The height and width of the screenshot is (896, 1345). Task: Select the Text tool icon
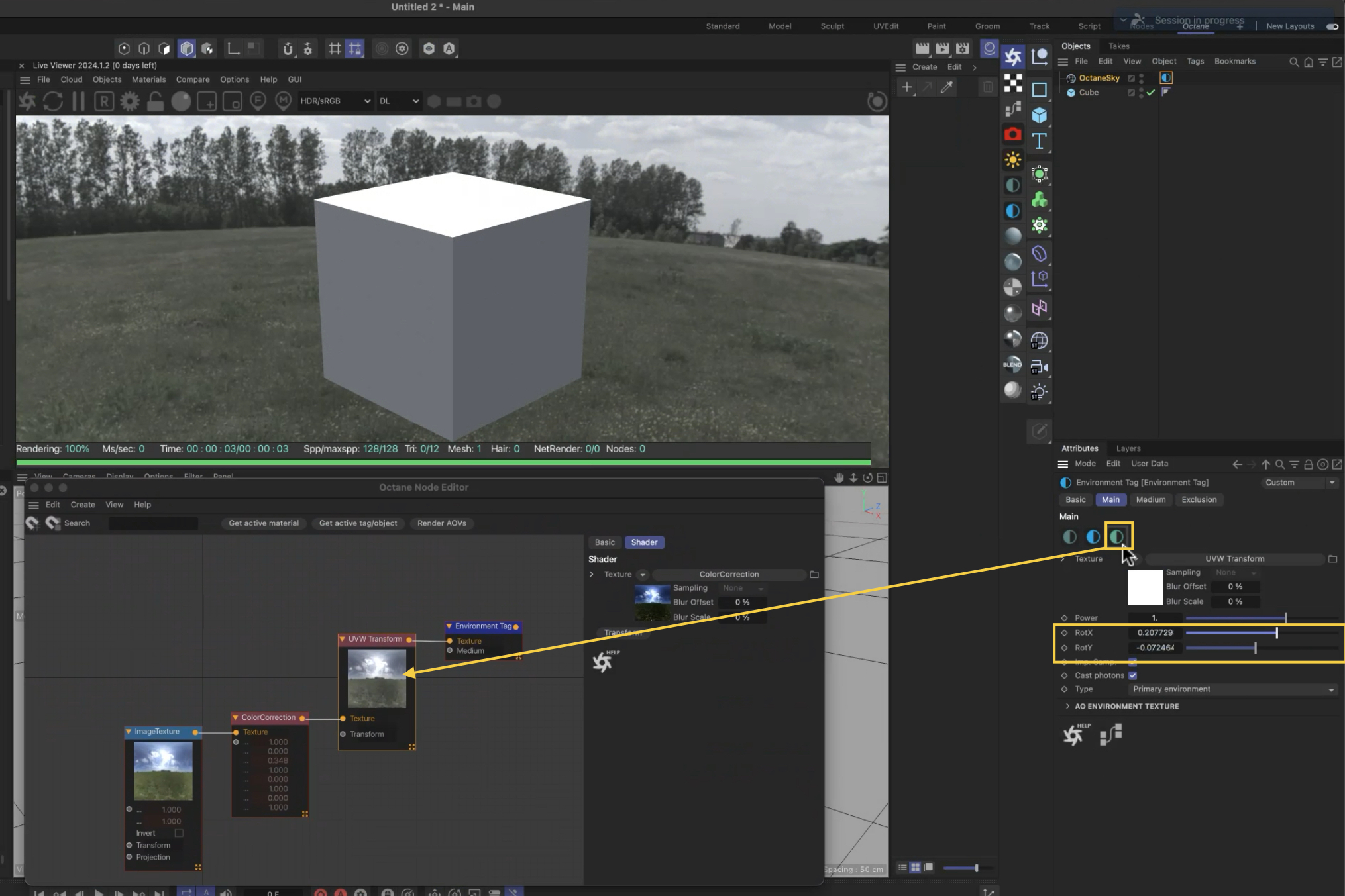tap(1039, 141)
